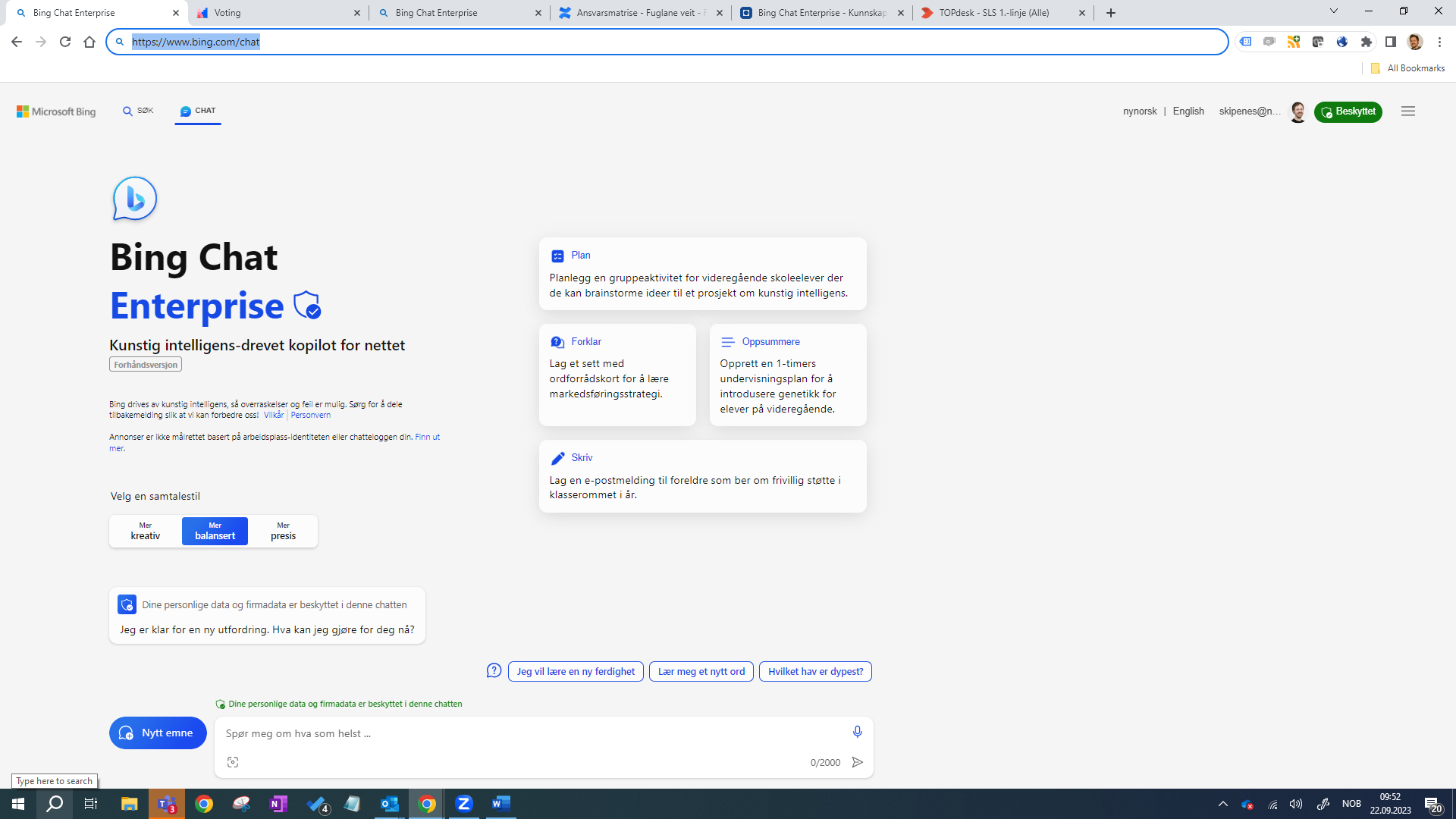Screen dimensions: 1456x819
Task: Click the send arrow icon
Action: (858, 762)
